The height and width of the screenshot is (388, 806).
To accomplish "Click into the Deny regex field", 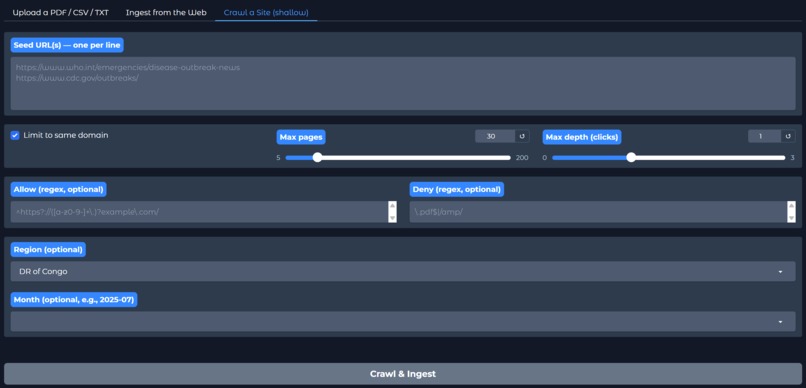I will [598, 212].
